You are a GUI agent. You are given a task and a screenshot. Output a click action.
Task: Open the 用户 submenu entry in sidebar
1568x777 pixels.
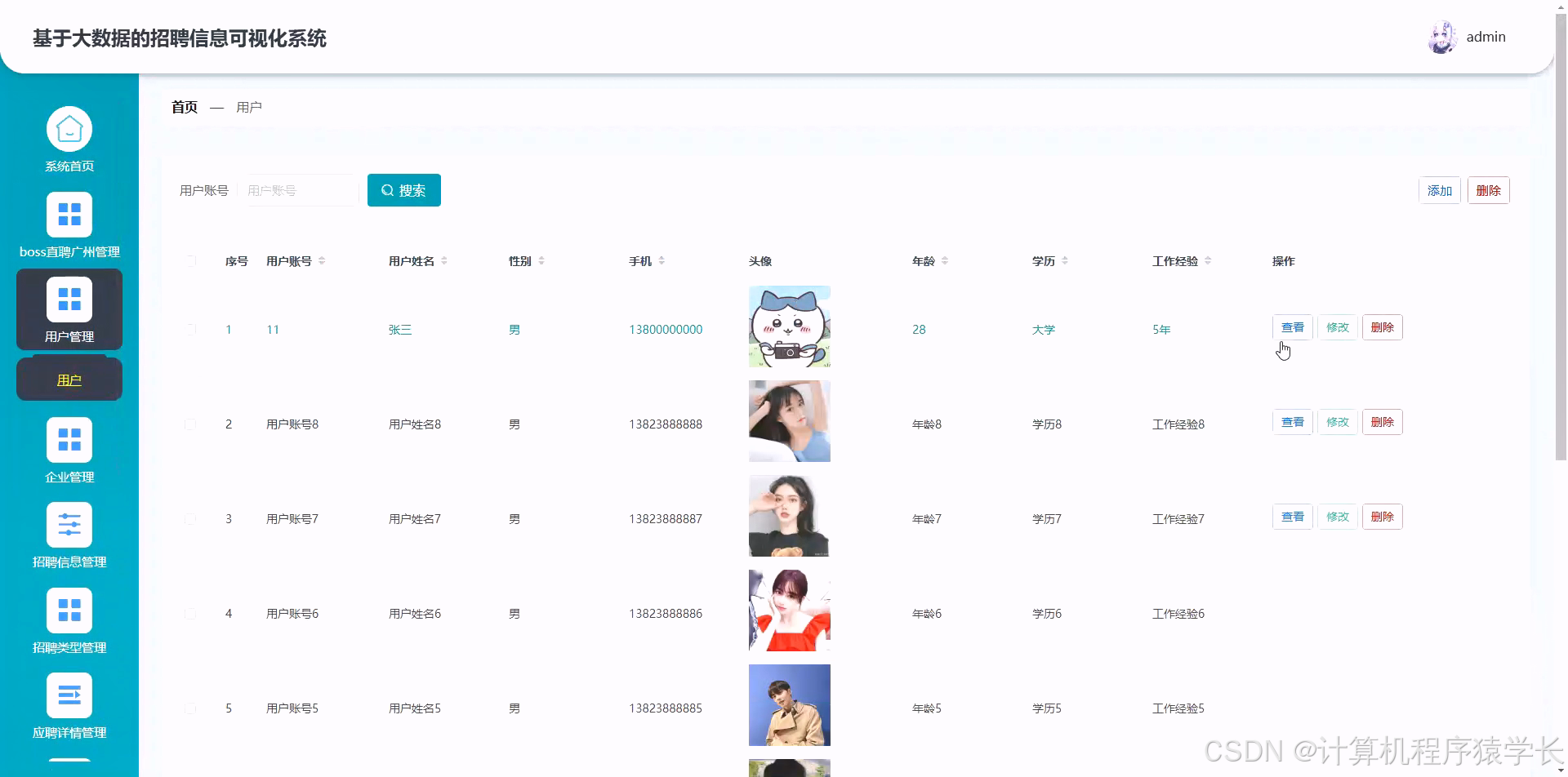tap(69, 379)
